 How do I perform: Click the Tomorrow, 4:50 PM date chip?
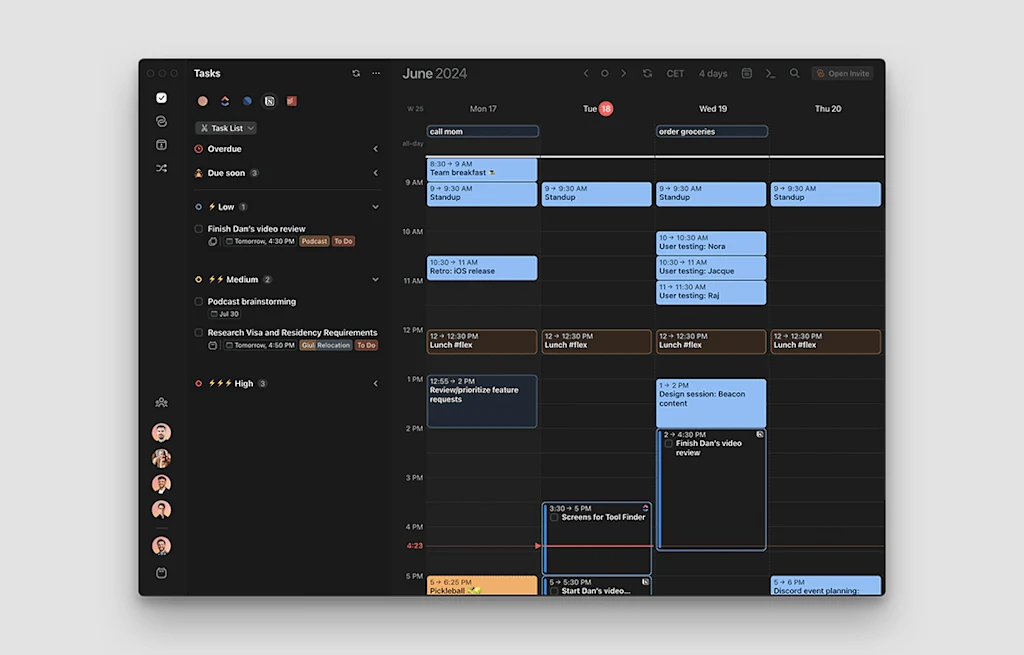261,345
